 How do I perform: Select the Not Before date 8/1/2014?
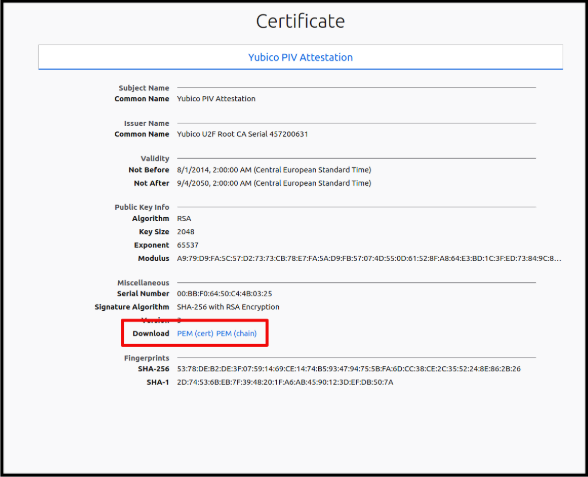pyautogui.click(x=274, y=170)
